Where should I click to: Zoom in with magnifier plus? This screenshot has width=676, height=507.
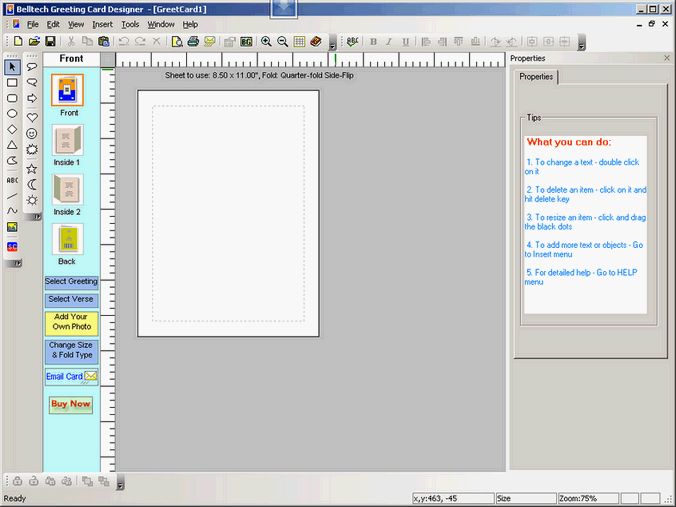pyautogui.click(x=266, y=41)
